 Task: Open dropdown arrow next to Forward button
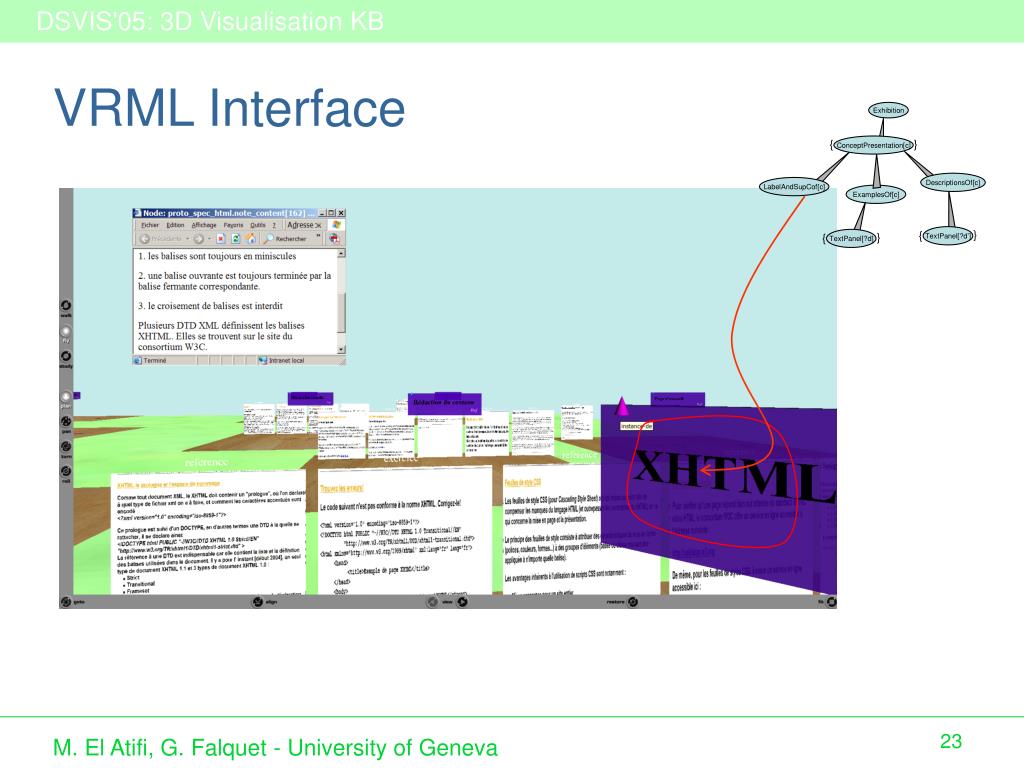pos(209,239)
